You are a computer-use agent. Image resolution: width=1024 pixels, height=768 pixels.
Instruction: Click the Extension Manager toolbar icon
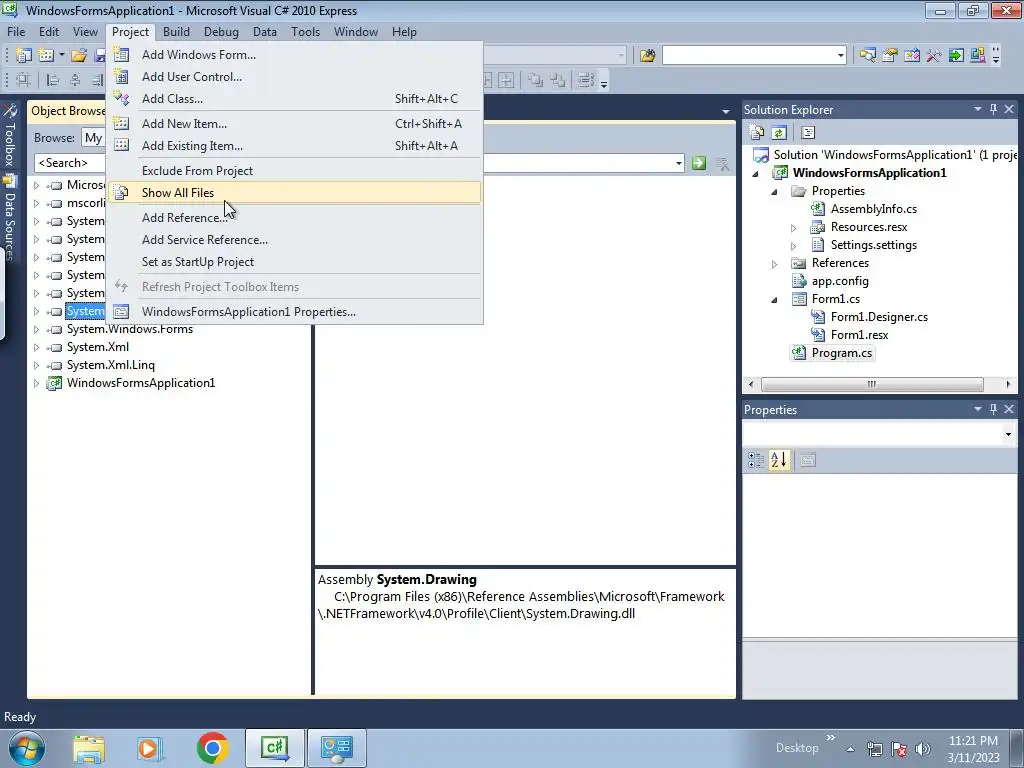978,56
